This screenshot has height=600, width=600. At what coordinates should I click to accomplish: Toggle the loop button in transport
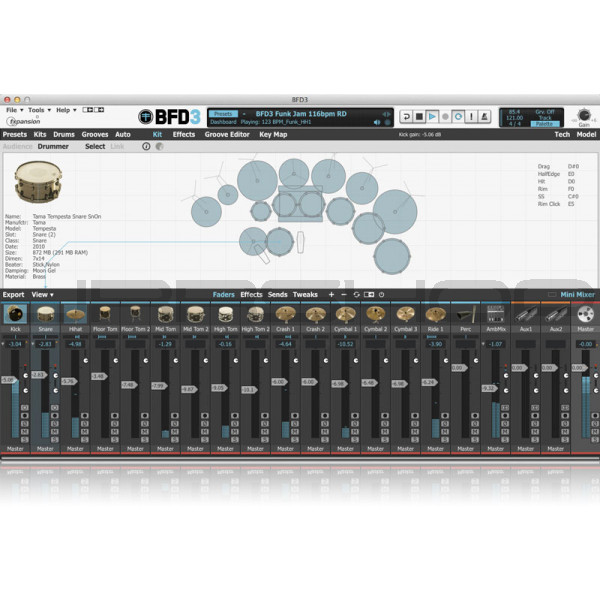[x=458, y=116]
